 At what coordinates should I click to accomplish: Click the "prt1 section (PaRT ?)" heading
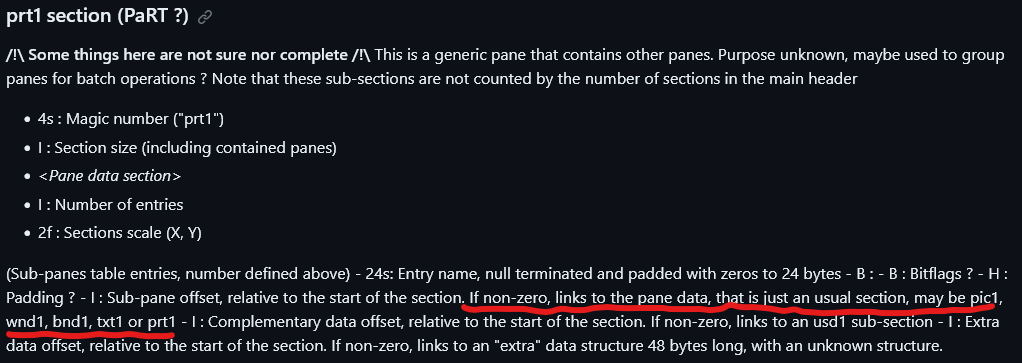click(97, 17)
